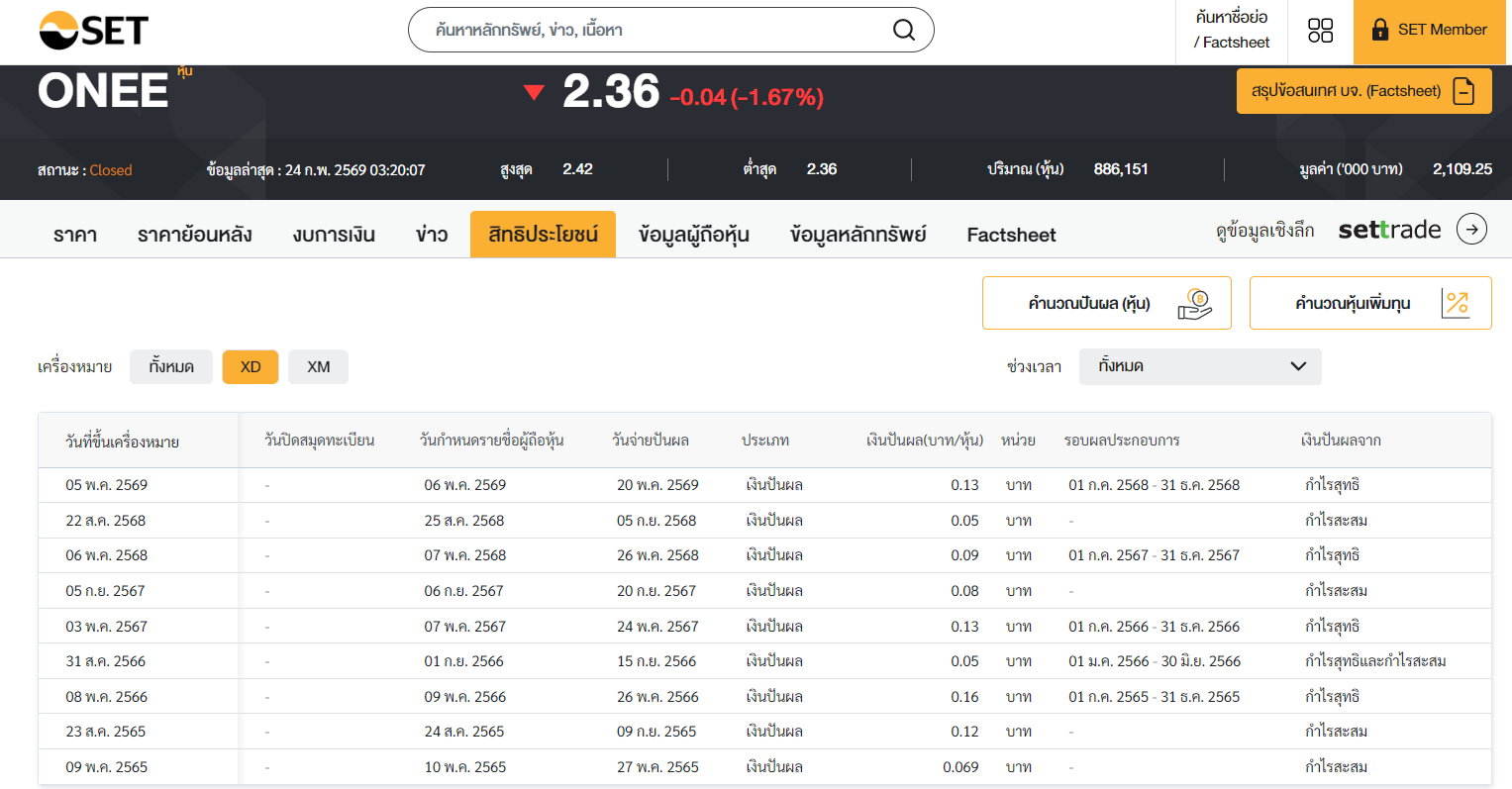The height and width of the screenshot is (789, 1512).
Task: Select the สิทธิประโยชน์ tab
Action: coord(543,235)
